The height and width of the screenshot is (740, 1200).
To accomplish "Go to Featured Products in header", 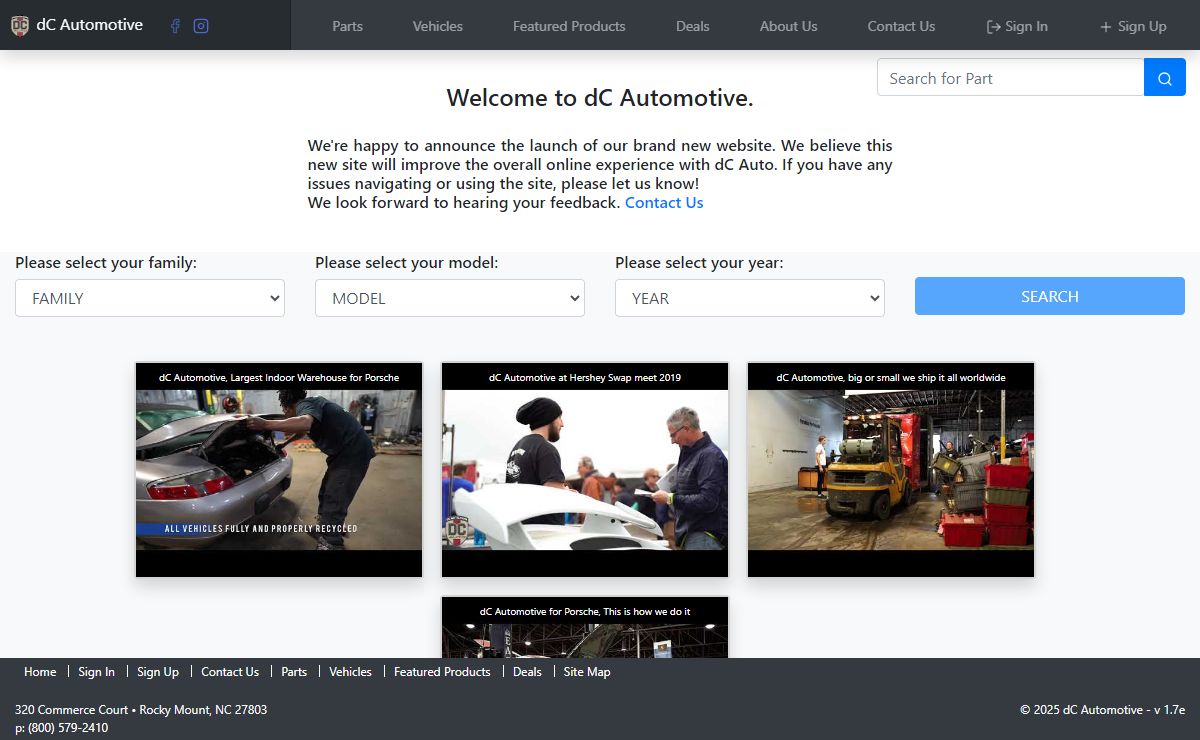I will pyautogui.click(x=569, y=26).
